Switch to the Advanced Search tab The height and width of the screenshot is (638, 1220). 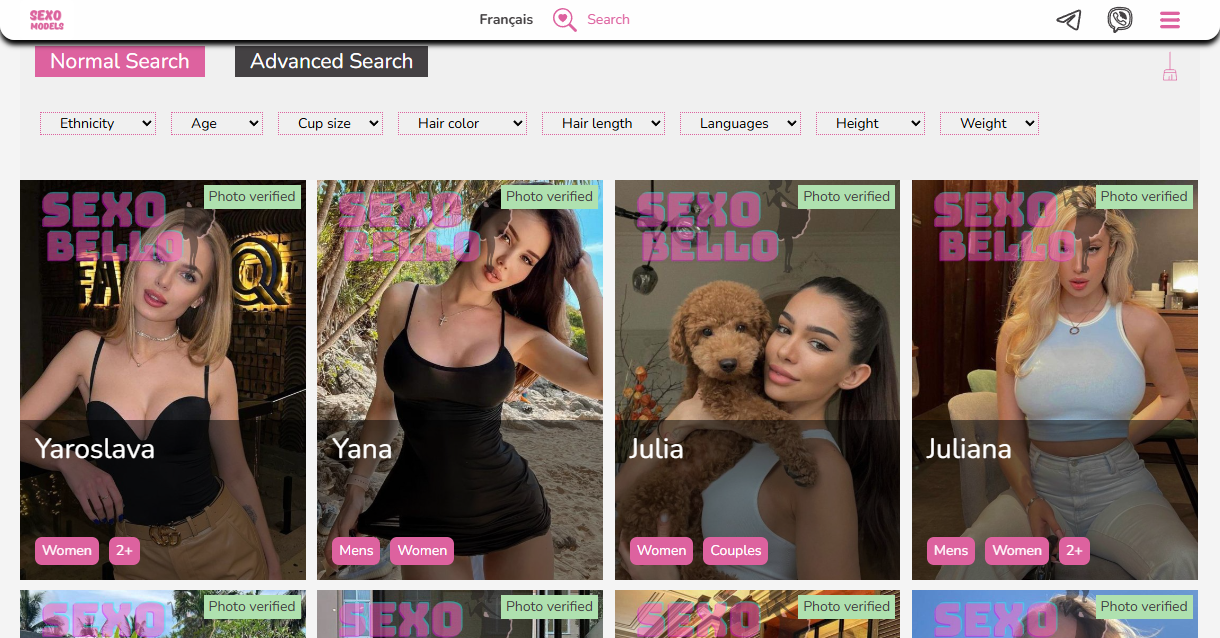(x=331, y=61)
